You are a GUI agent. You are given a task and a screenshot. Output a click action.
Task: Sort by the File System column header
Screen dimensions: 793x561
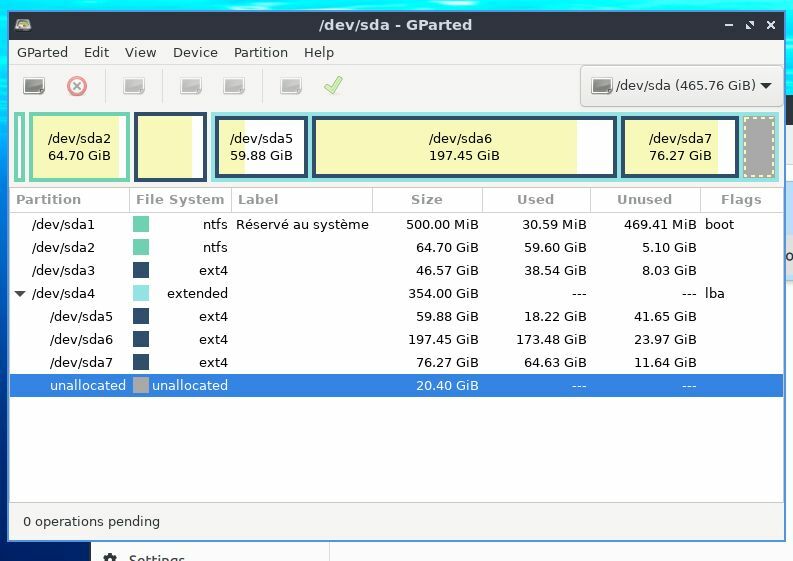(180, 200)
